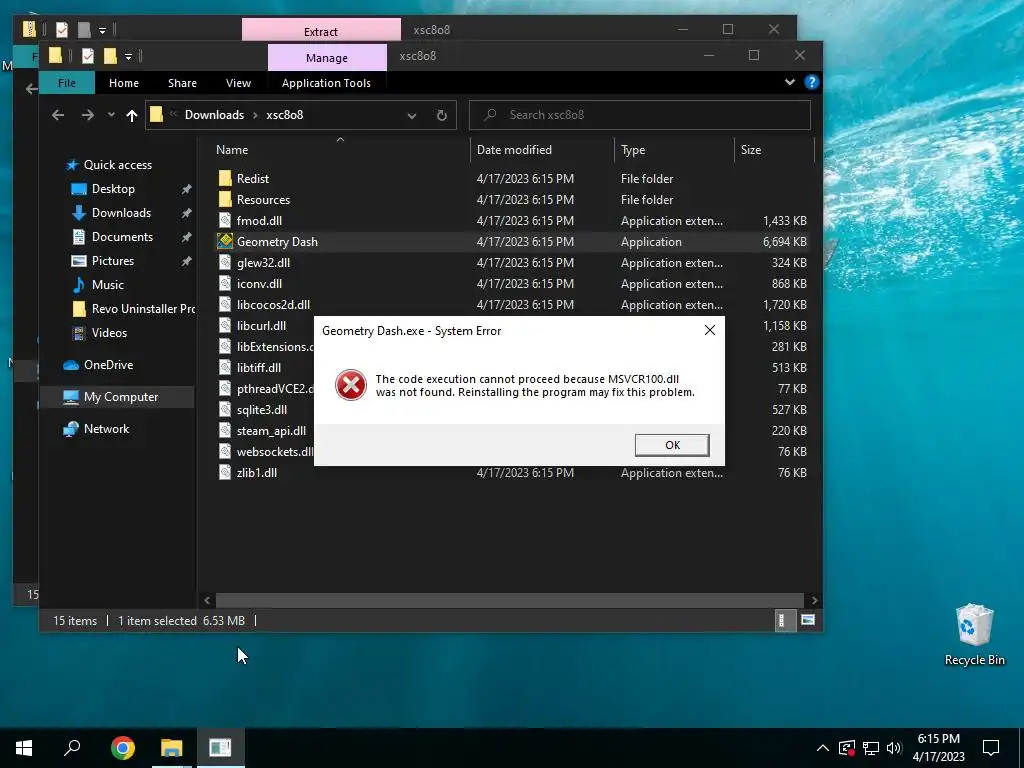Viewport: 1024px width, 768px height.
Task: Click Properties icon in title bar toolbar
Action: tap(88, 56)
